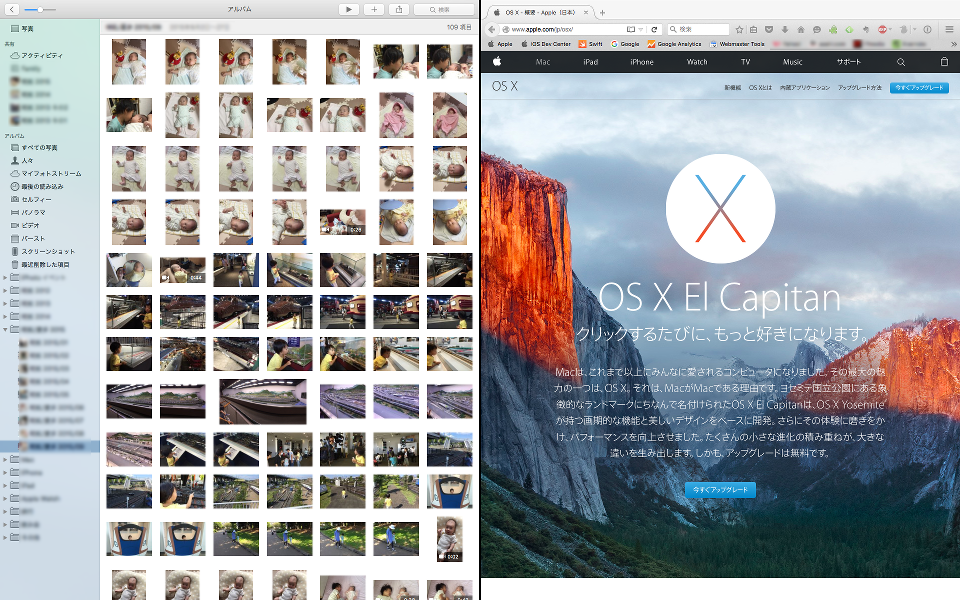This screenshot has height=600, width=960.
Task: Expand the Apple Watch folder in sidebar
Action: point(5,498)
